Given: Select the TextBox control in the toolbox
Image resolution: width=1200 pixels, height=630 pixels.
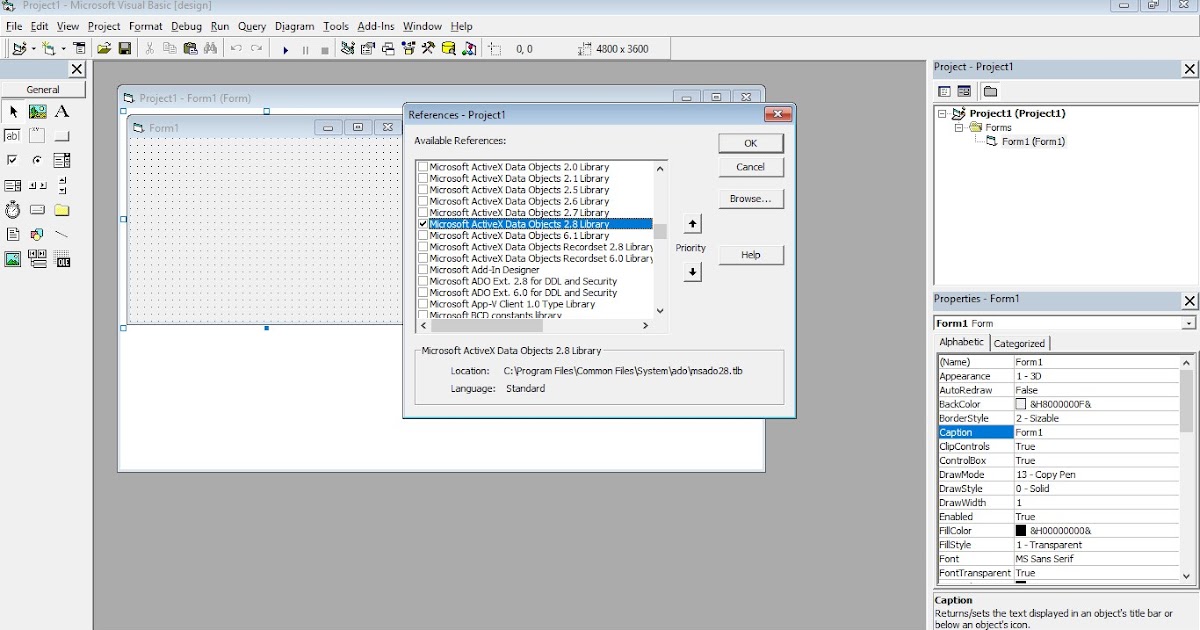Looking at the screenshot, I should coord(13,136).
